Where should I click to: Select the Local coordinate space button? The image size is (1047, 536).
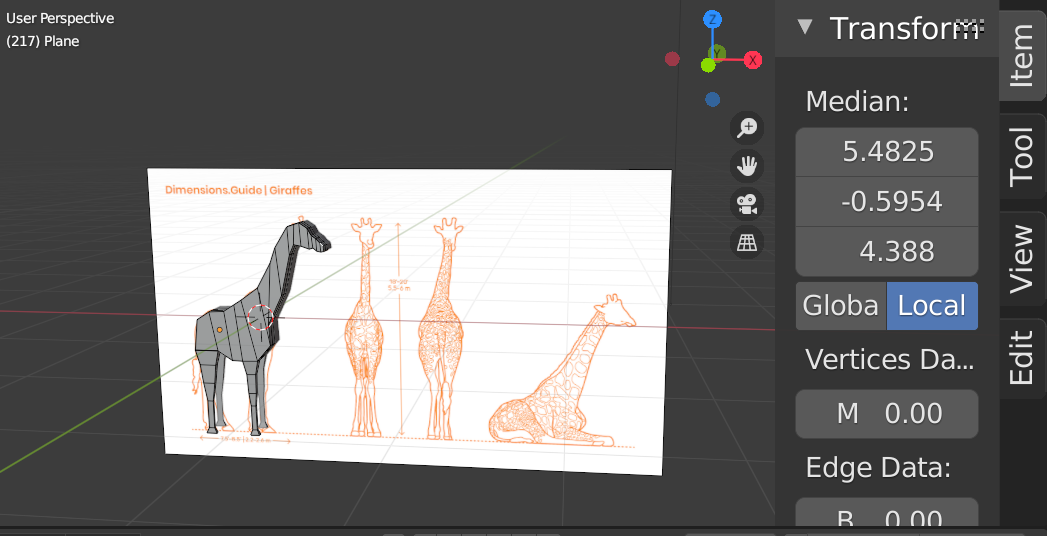pyautogui.click(x=932, y=306)
